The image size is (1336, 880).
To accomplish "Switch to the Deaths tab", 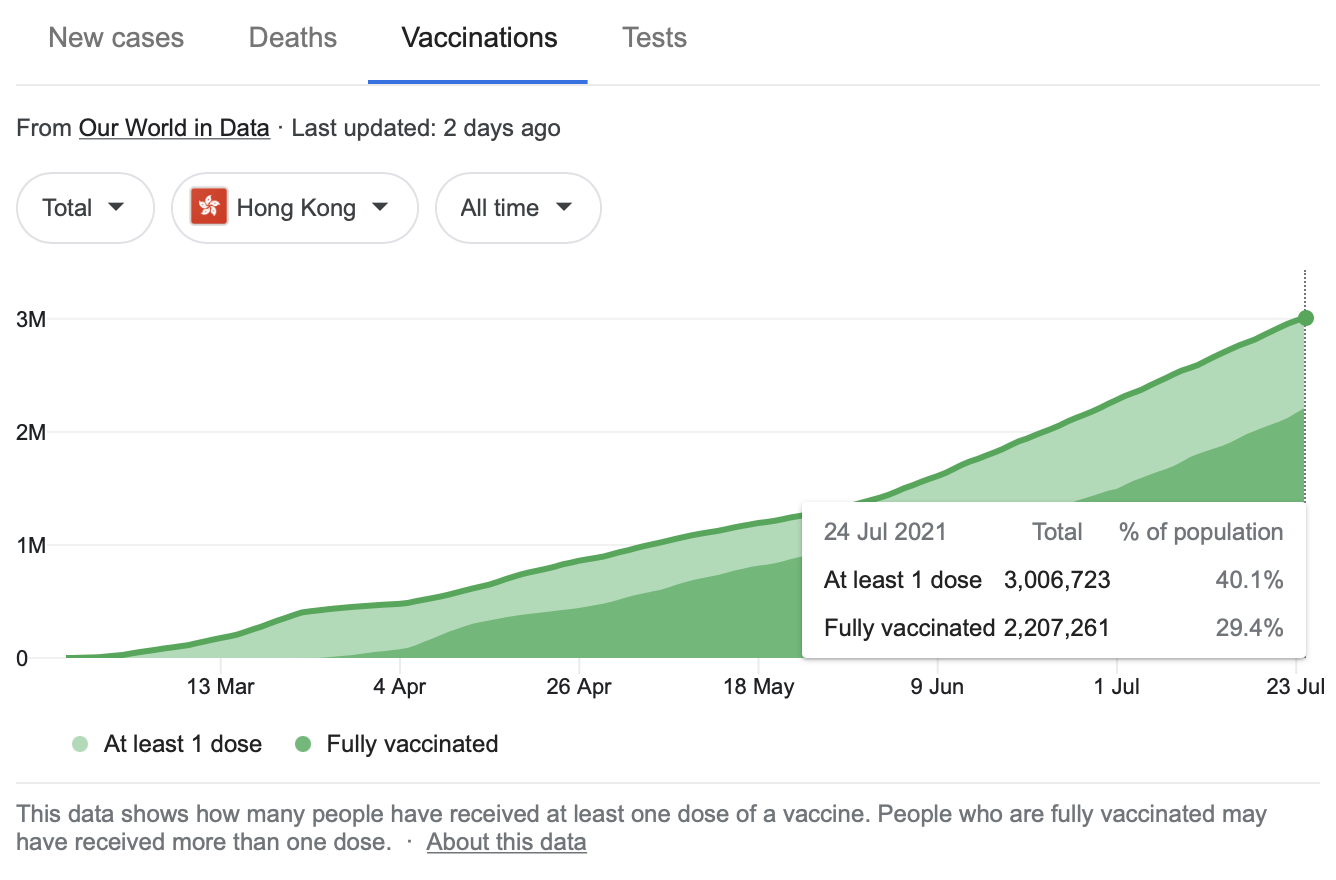I will pyautogui.click(x=293, y=38).
